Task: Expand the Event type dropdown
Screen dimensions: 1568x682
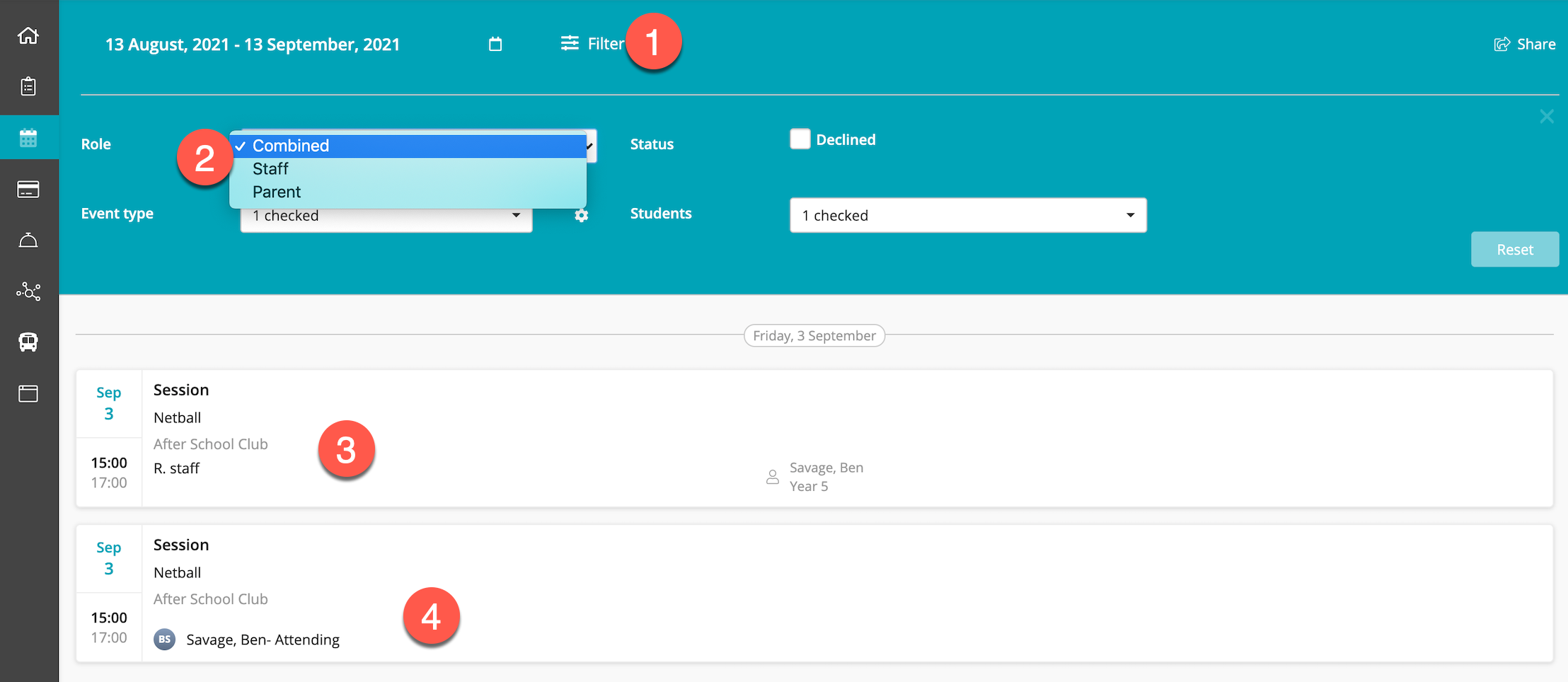Action: coord(386,216)
